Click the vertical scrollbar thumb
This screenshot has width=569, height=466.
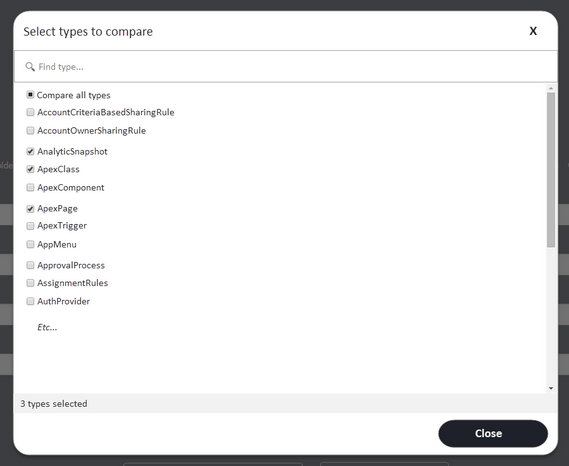click(x=551, y=170)
